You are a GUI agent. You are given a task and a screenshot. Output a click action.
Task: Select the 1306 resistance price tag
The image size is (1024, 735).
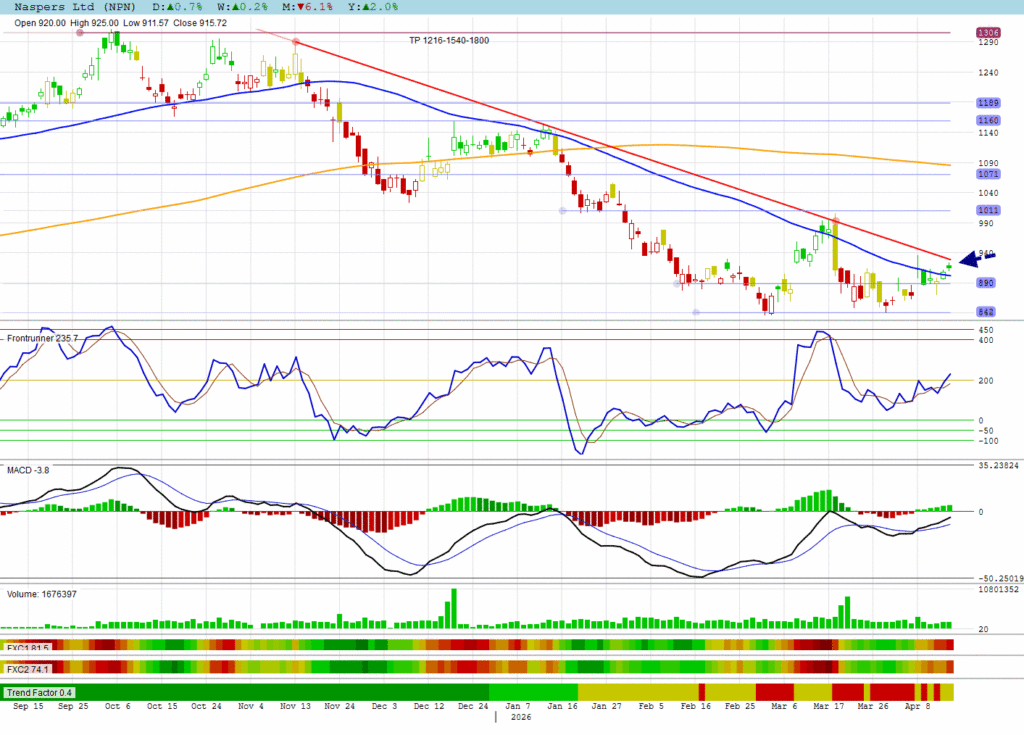[988, 32]
